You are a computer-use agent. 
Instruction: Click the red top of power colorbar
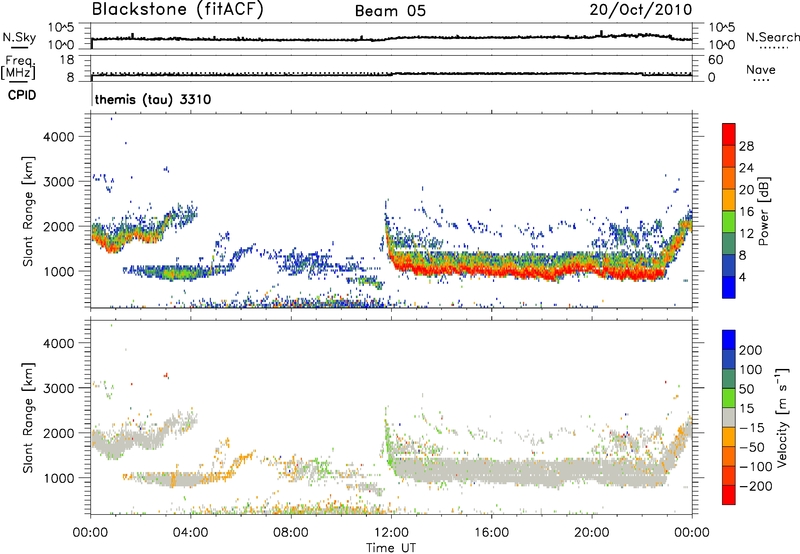pyautogui.click(x=729, y=134)
